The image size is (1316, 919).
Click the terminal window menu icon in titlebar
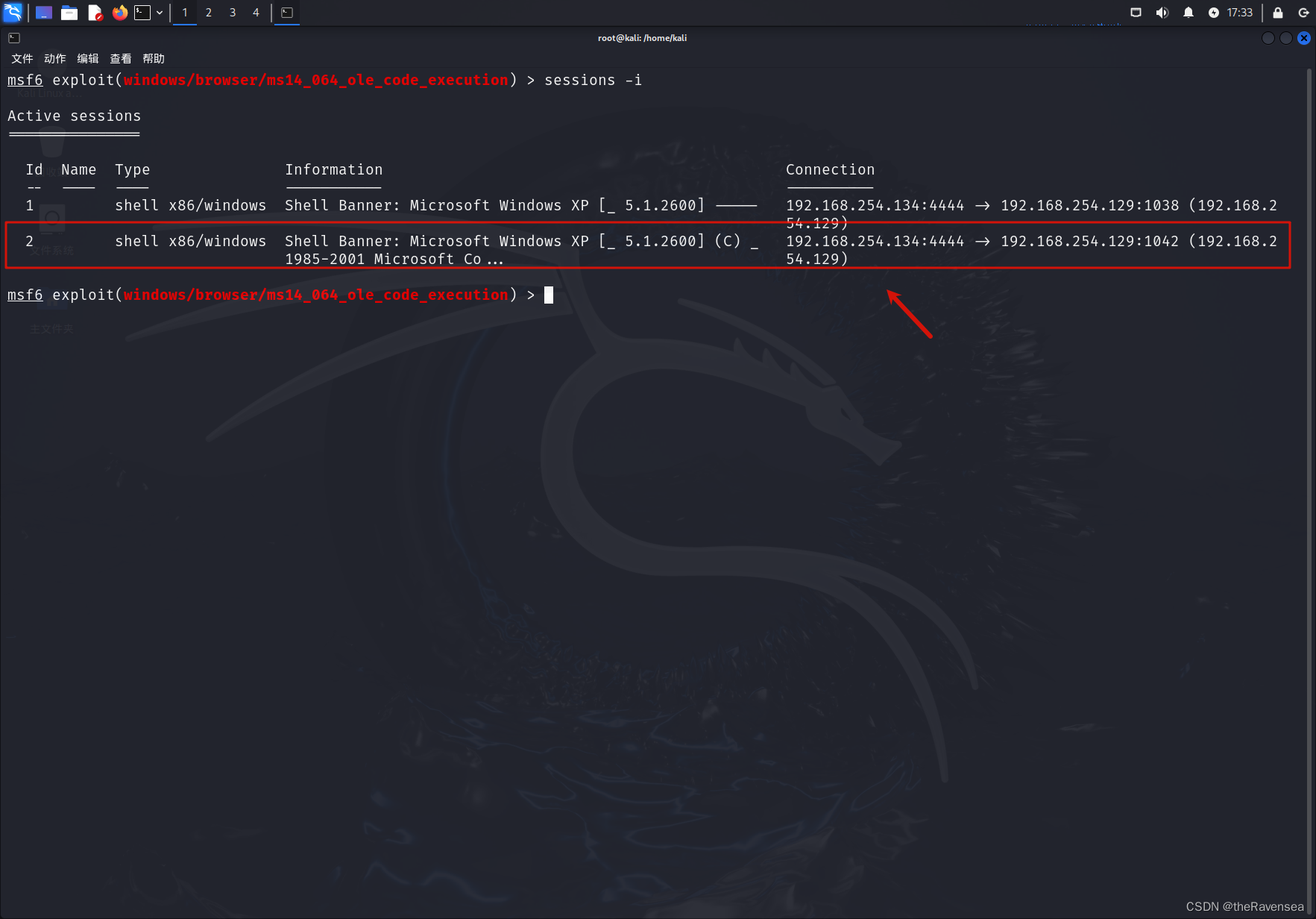pos(14,38)
